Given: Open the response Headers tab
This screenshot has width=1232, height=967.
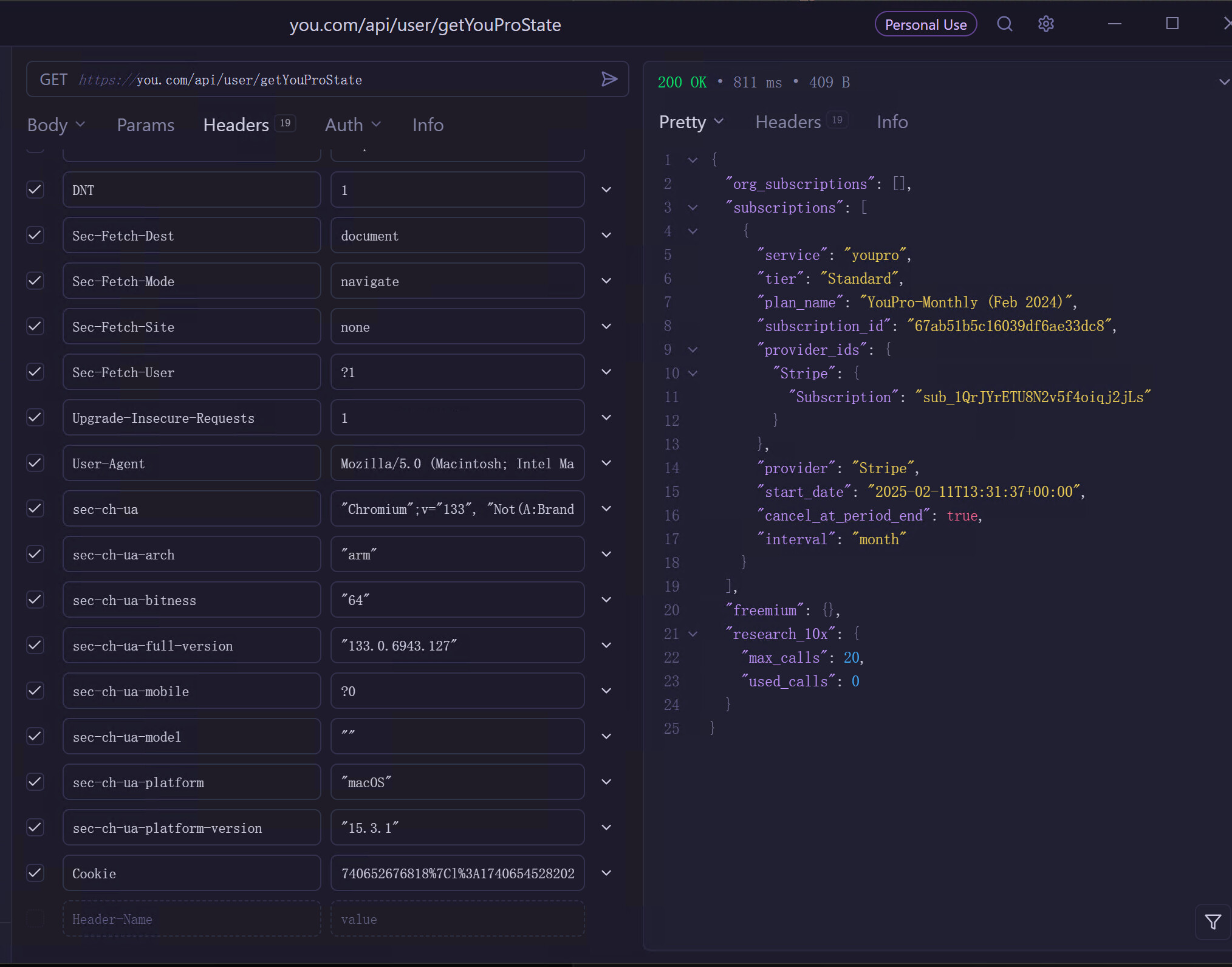Looking at the screenshot, I should click(788, 122).
